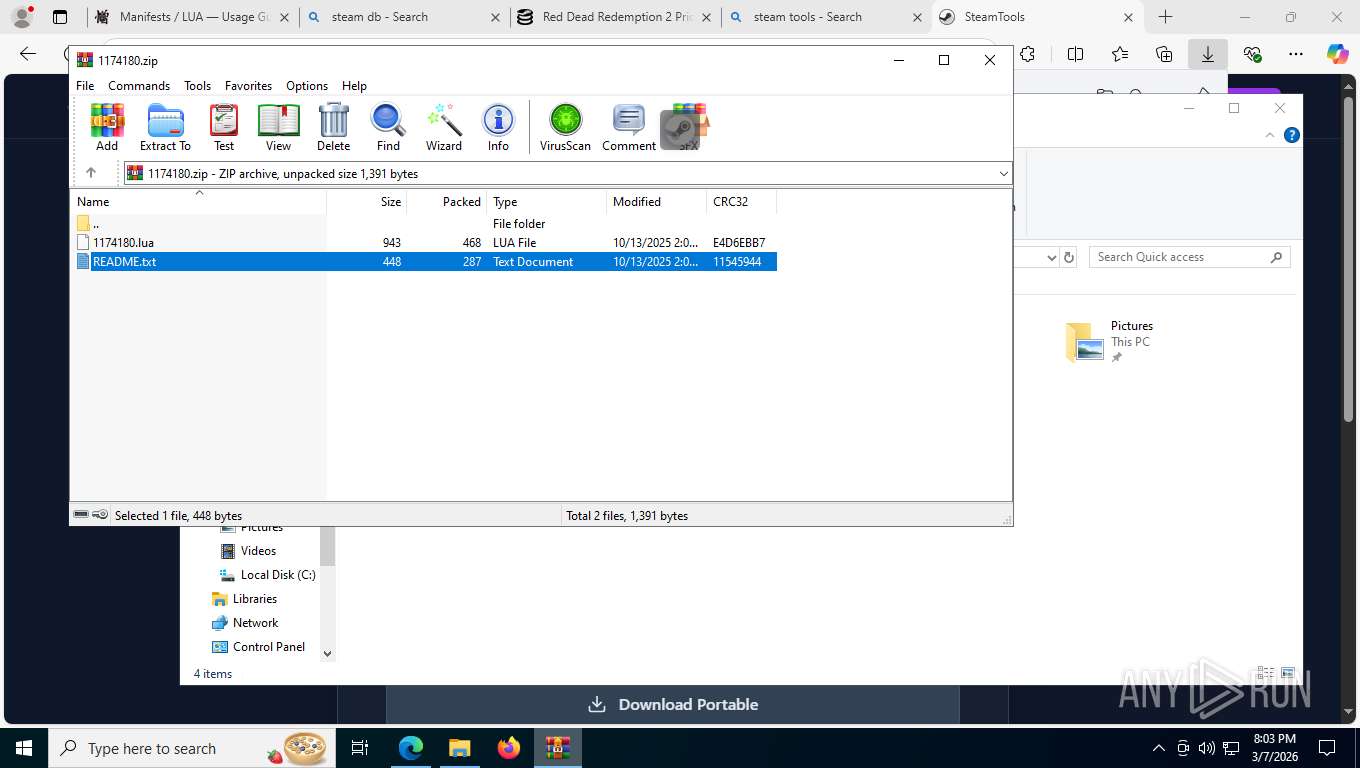Screen dimensions: 1360x768
Task: Select Videos in the Explorer navigation pane
Action: pyautogui.click(x=258, y=551)
